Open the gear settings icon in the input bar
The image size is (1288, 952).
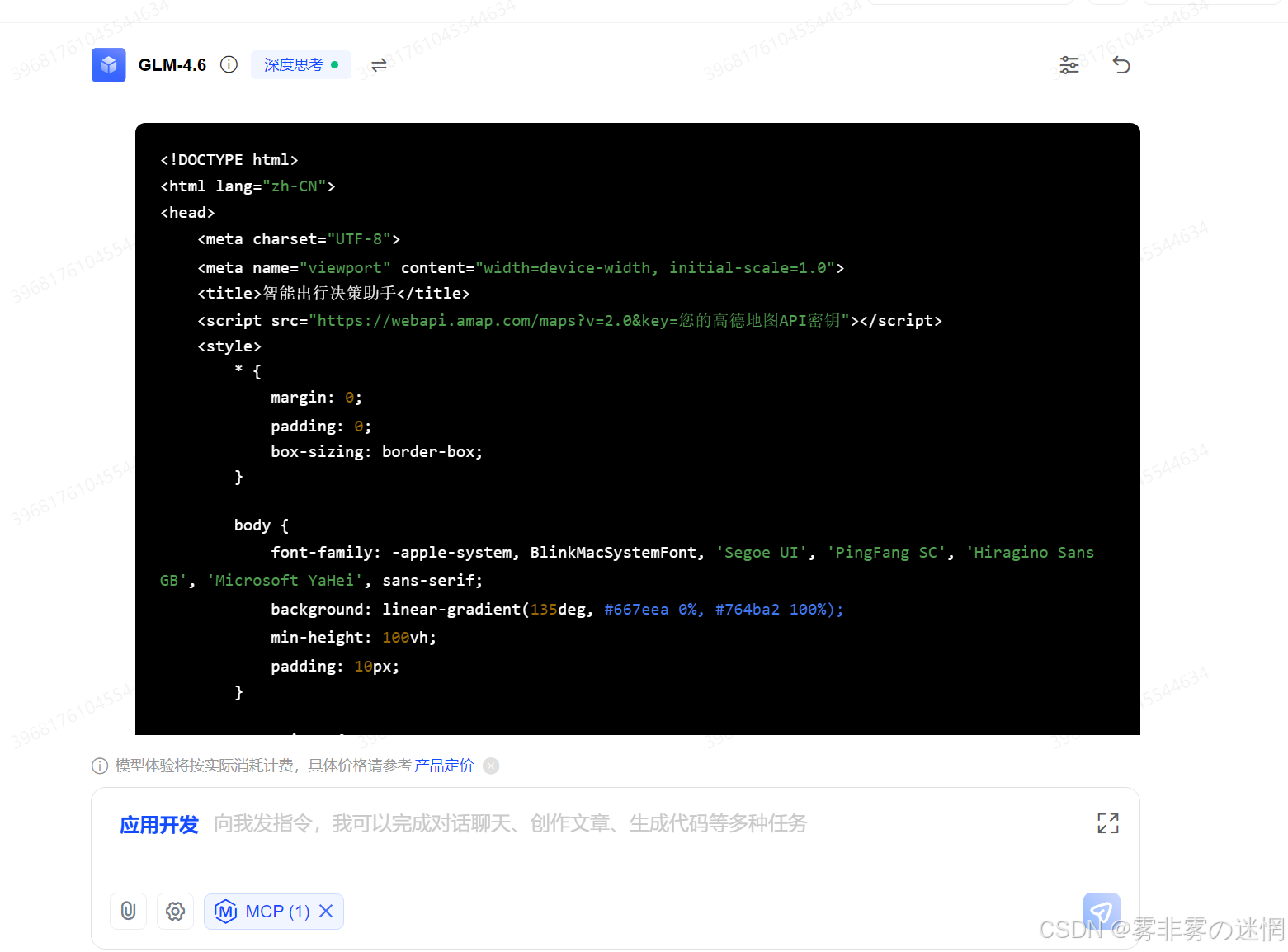pos(176,911)
